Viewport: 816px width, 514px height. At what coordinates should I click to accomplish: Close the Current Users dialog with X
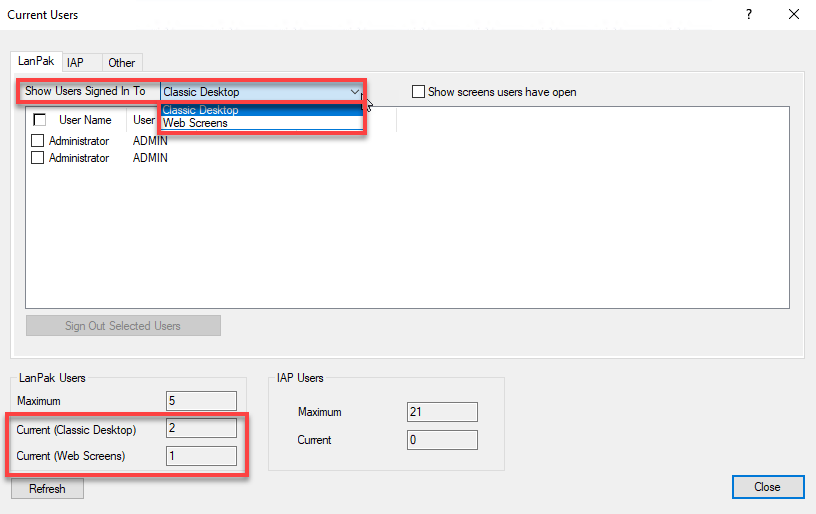[x=794, y=15]
